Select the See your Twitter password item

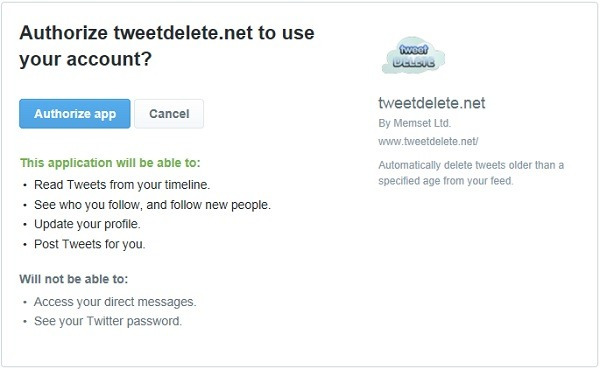pyautogui.click(x=108, y=321)
